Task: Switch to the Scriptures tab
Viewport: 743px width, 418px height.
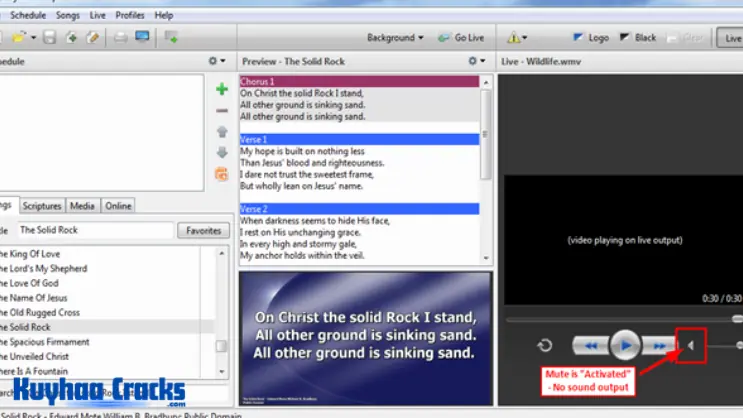Action: coord(42,206)
